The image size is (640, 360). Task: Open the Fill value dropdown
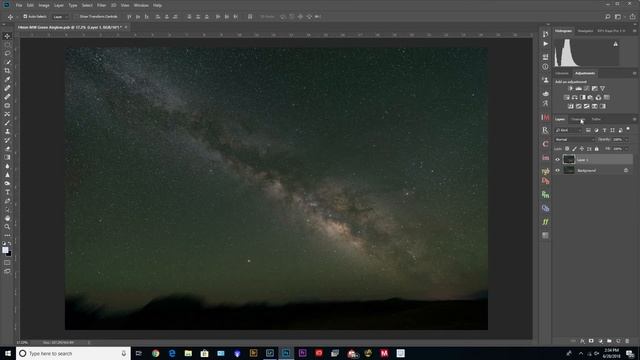(x=627, y=149)
